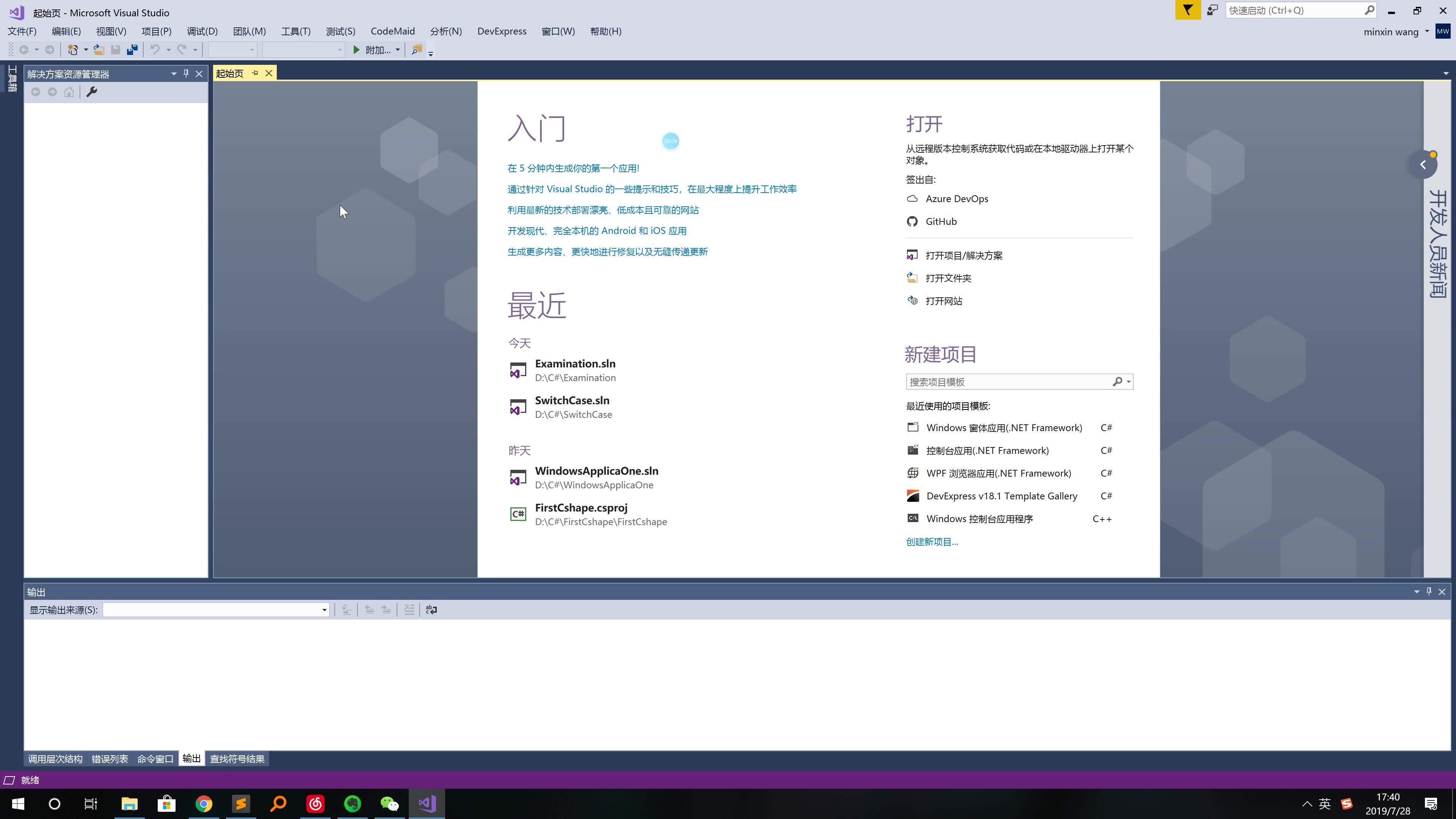Open Output panel window position dropdown

pos(1417,591)
